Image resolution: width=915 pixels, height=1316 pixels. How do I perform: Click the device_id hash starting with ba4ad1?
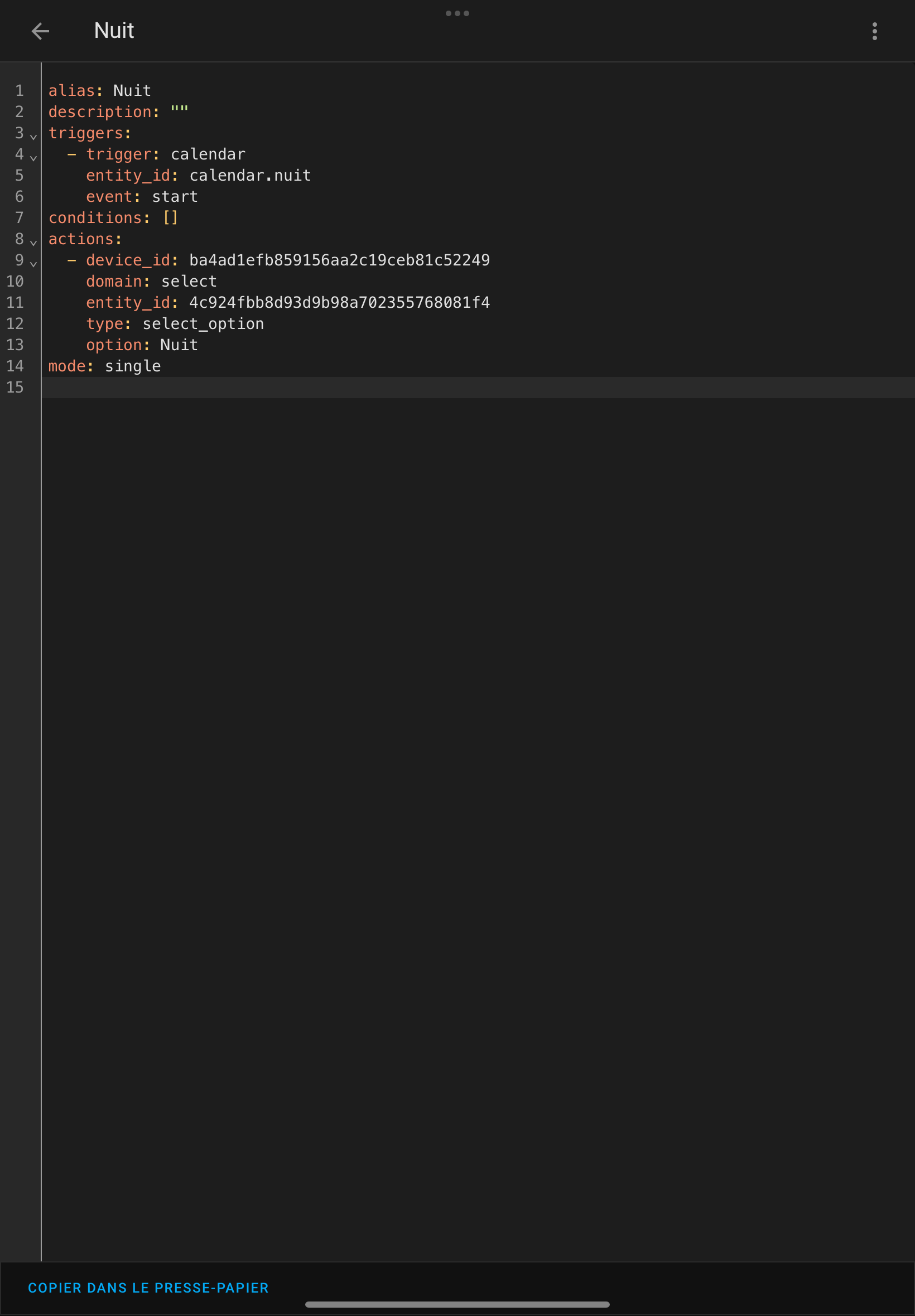[339, 260]
